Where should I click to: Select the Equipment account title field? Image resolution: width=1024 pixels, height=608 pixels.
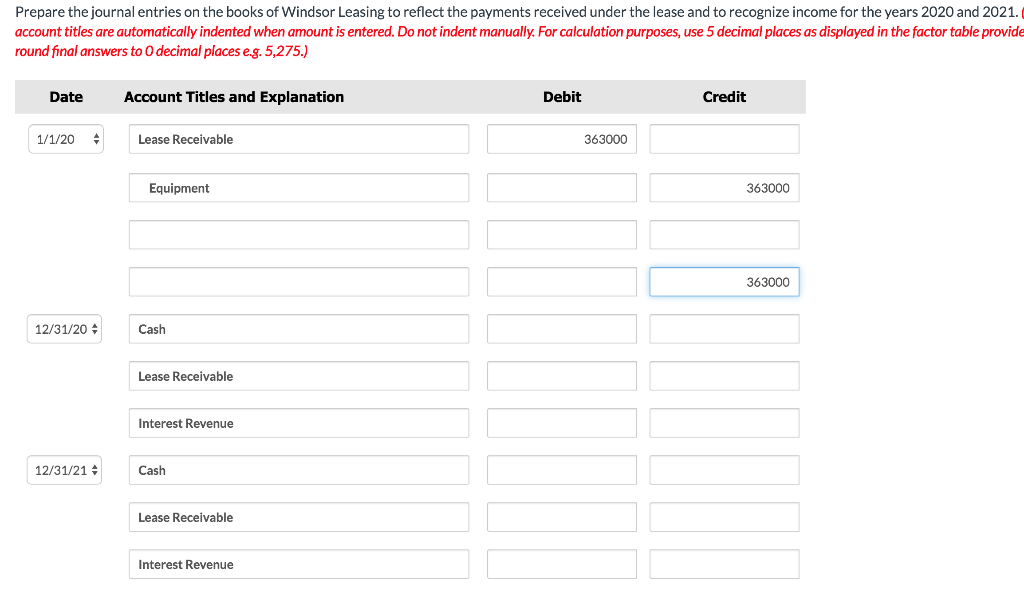pos(298,187)
